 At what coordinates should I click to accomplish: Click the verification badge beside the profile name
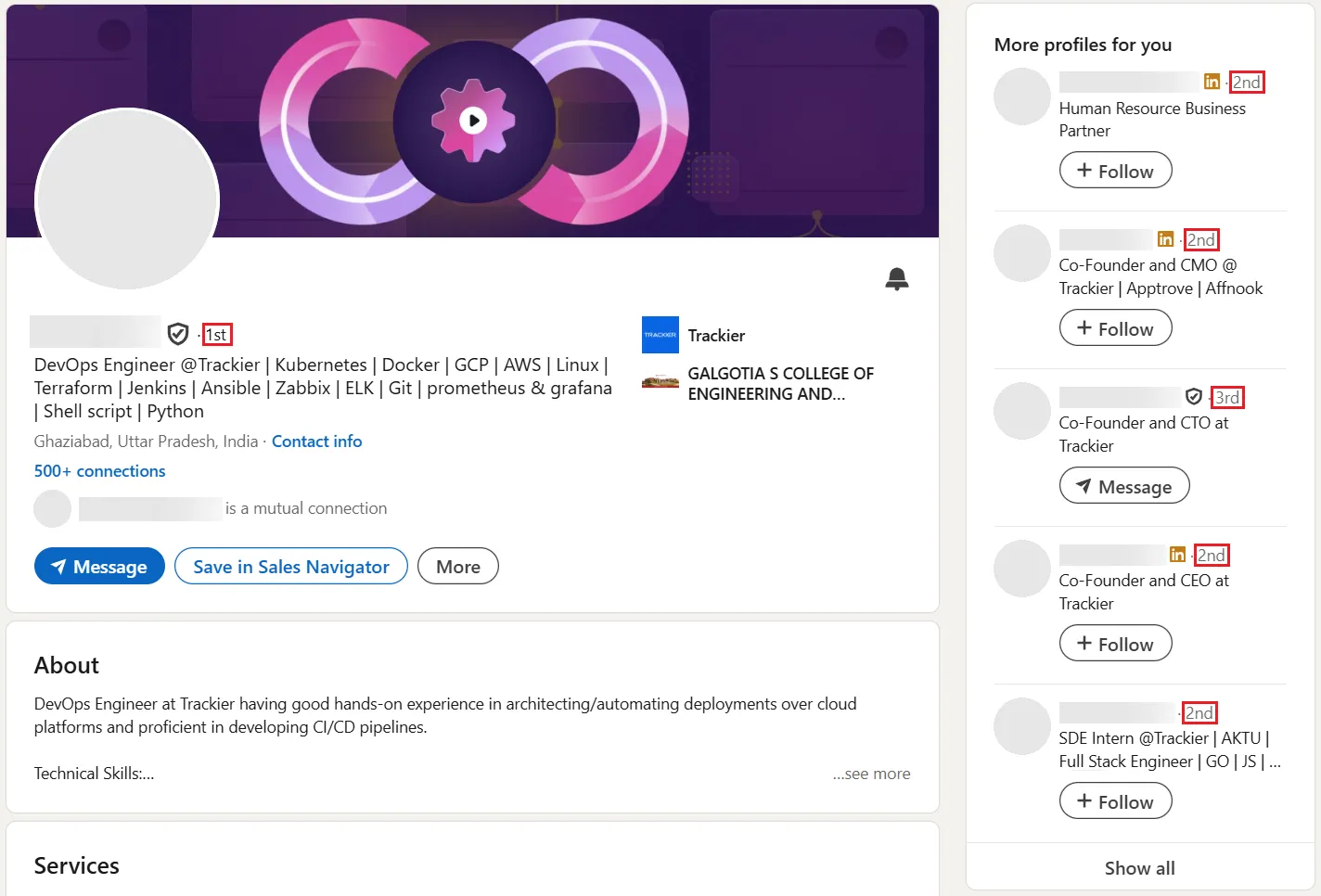pos(177,333)
